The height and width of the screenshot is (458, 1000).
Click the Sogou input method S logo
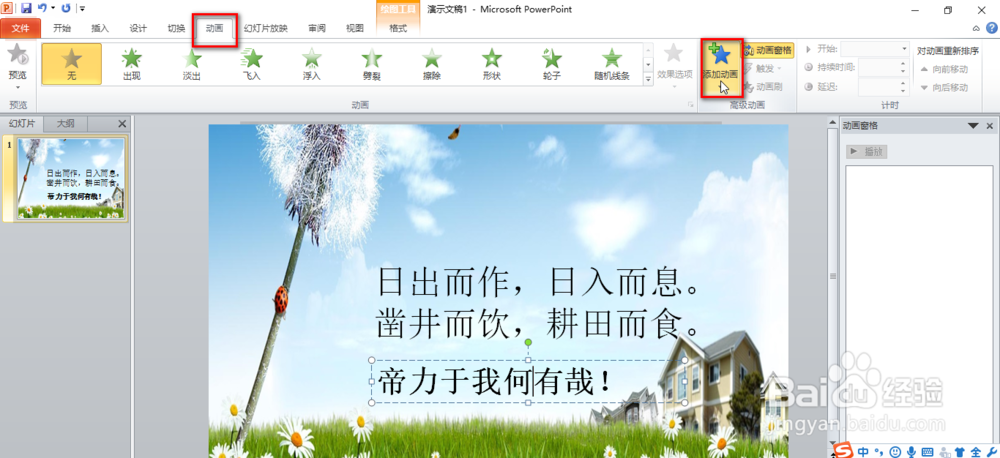point(844,451)
